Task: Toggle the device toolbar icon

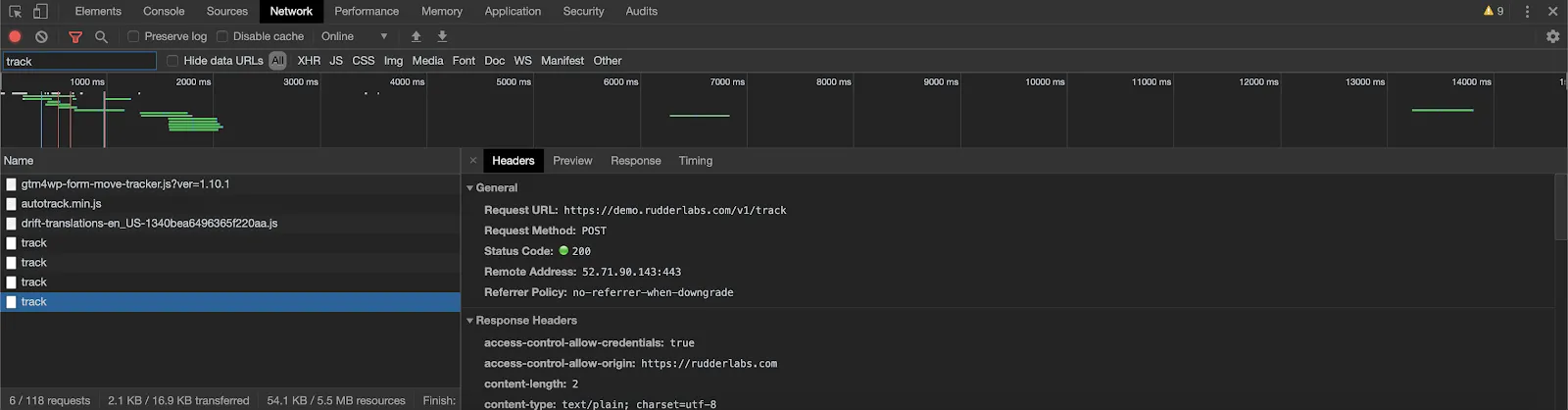Action: [x=40, y=12]
